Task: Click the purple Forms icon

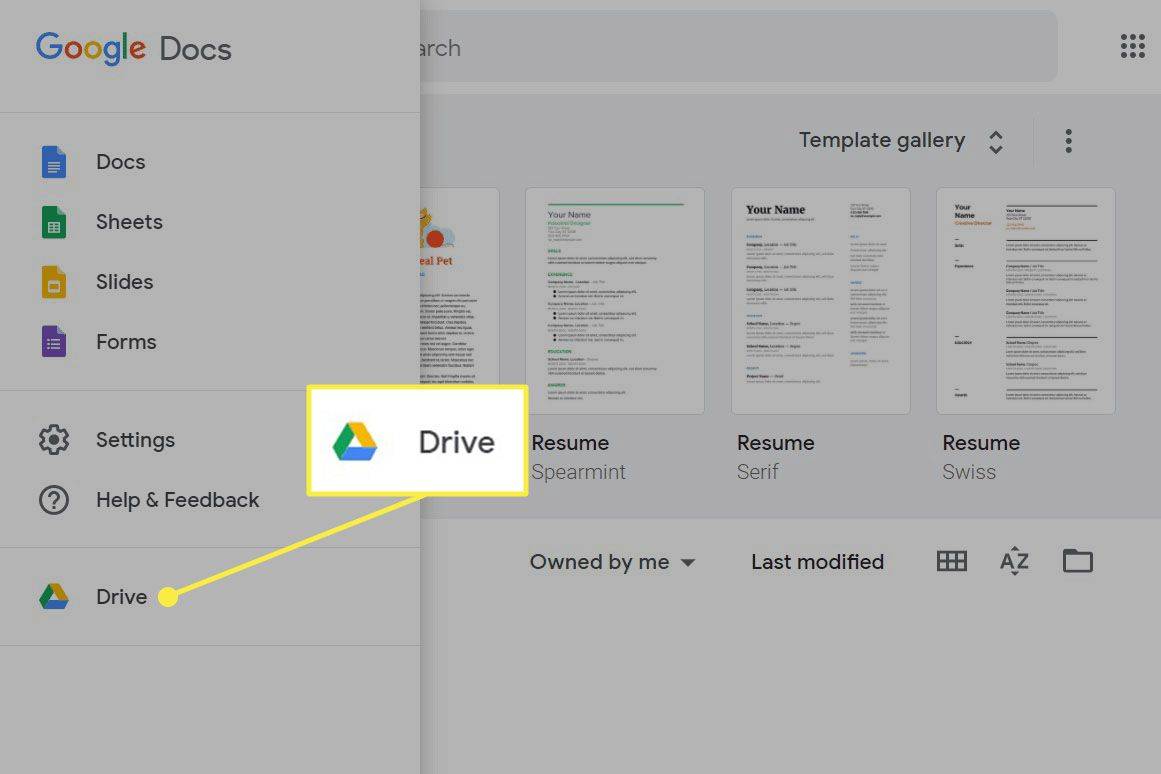Action: tap(53, 342)
